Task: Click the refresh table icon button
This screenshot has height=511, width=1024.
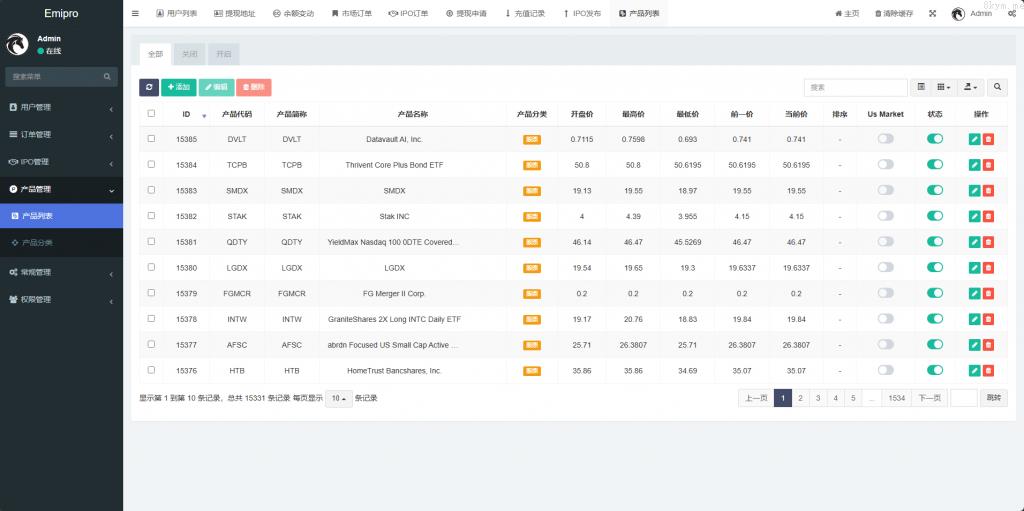Action: (x=149, y=88)
